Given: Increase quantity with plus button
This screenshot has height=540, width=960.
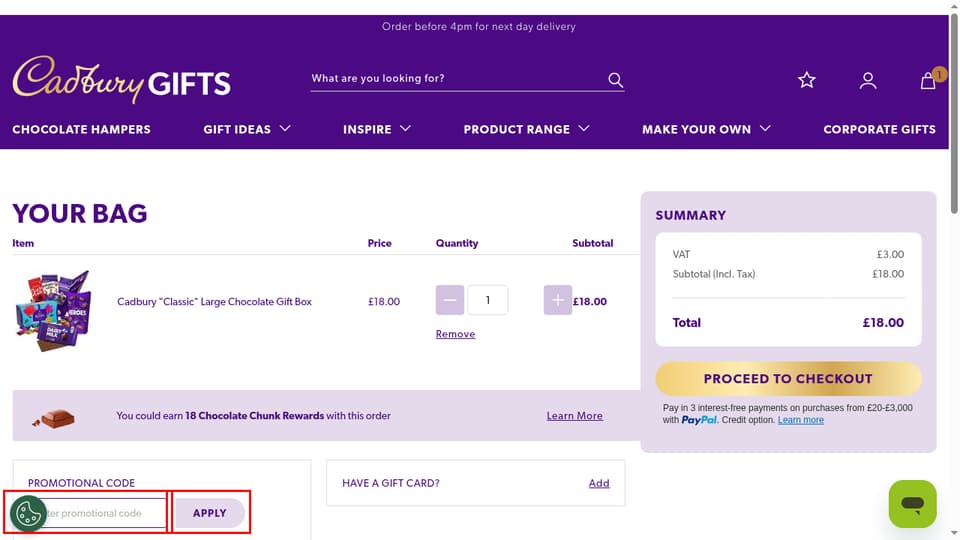Looking at the screenshot, I should 557,300.
